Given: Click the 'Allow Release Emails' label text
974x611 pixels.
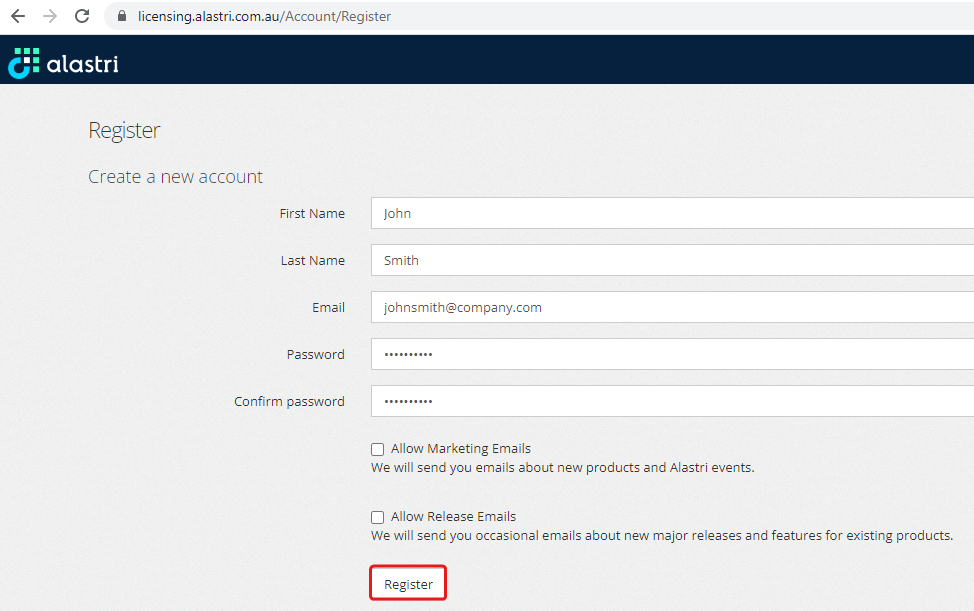Looking at the screenshot, I should 453,517.
